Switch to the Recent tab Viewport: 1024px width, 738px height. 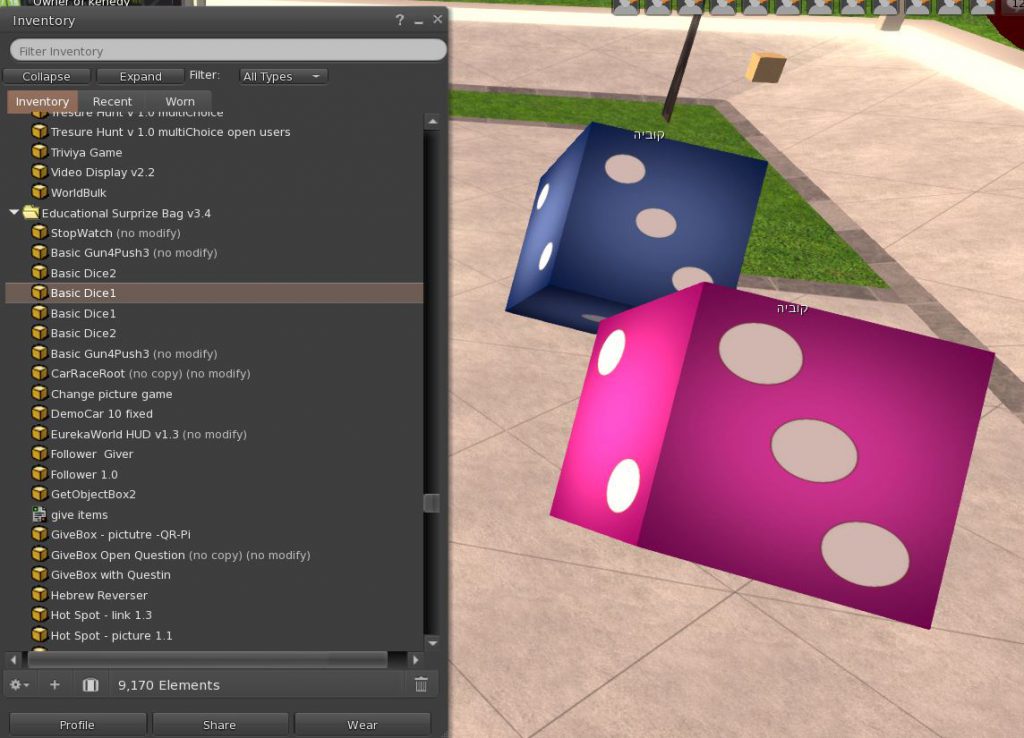coord(112,101)
